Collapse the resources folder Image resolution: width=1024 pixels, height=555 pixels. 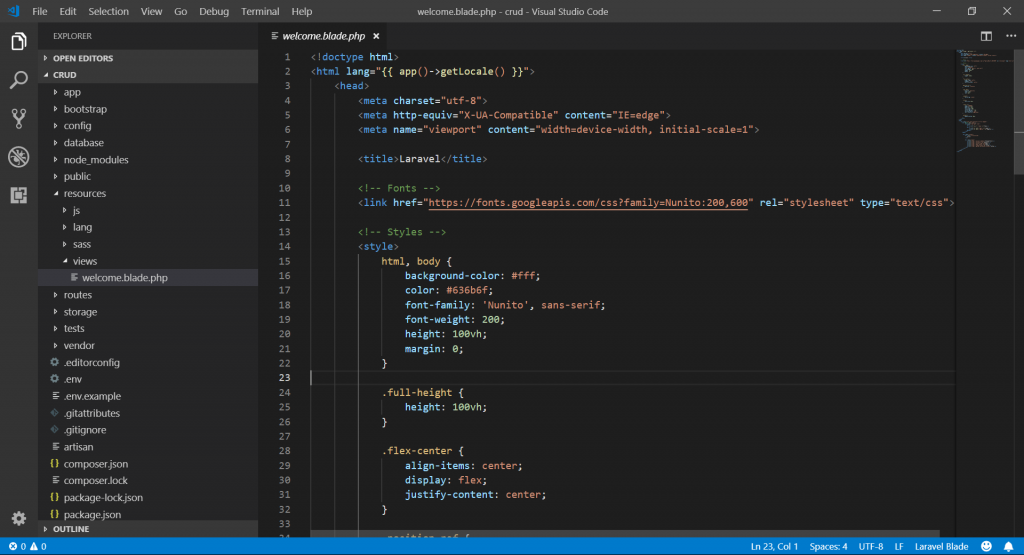pyautogui.click(x=84, y=193)
